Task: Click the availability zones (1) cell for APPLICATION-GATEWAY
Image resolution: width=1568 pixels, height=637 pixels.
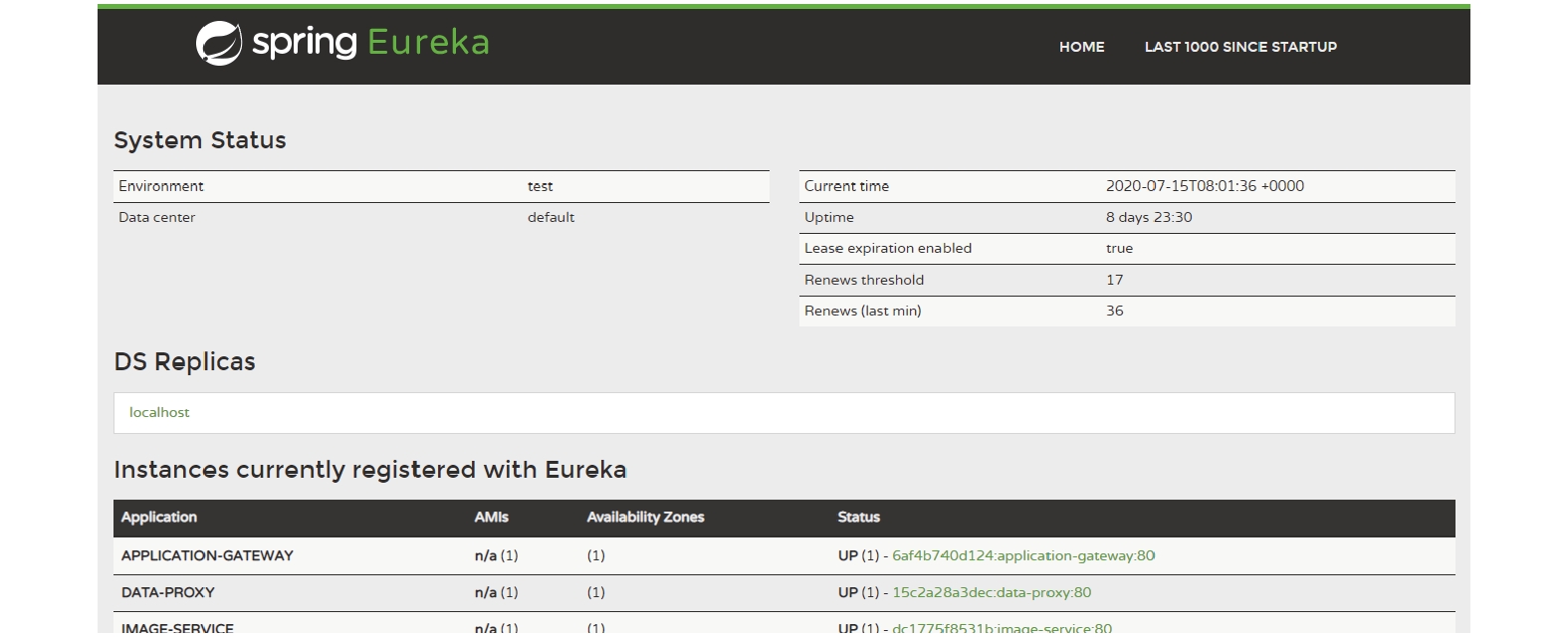Action: 595,555
